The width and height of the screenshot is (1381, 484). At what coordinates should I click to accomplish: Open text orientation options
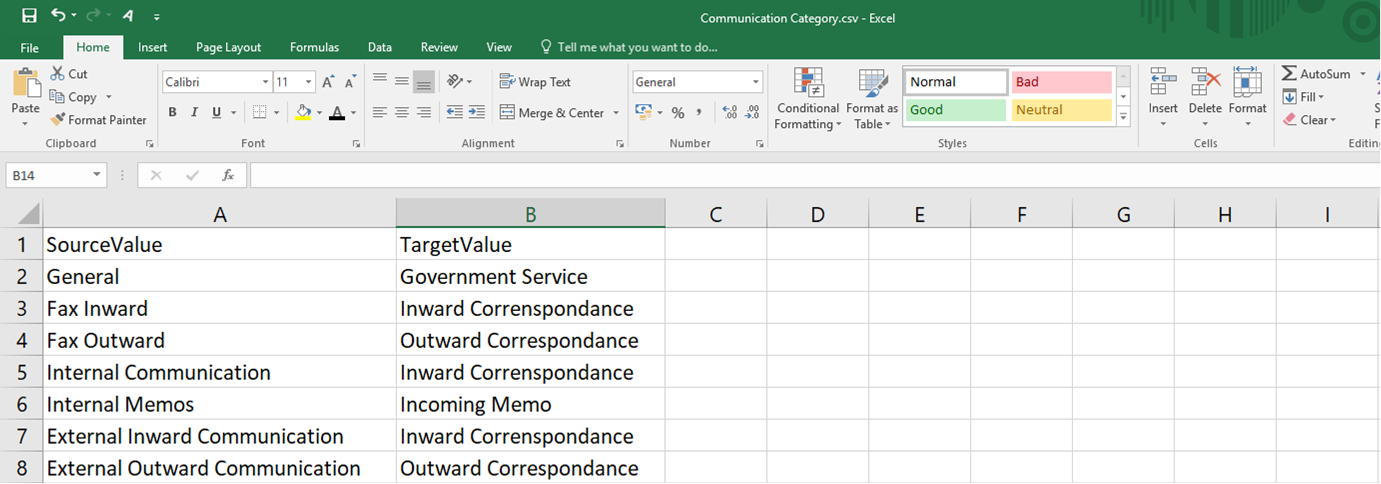459,81
